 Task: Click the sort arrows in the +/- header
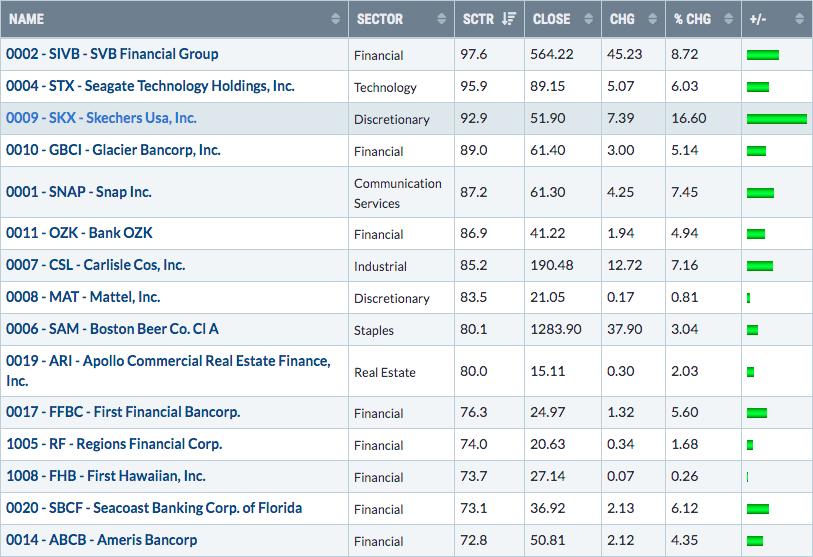pyautogui.click(x=798, y=20)
